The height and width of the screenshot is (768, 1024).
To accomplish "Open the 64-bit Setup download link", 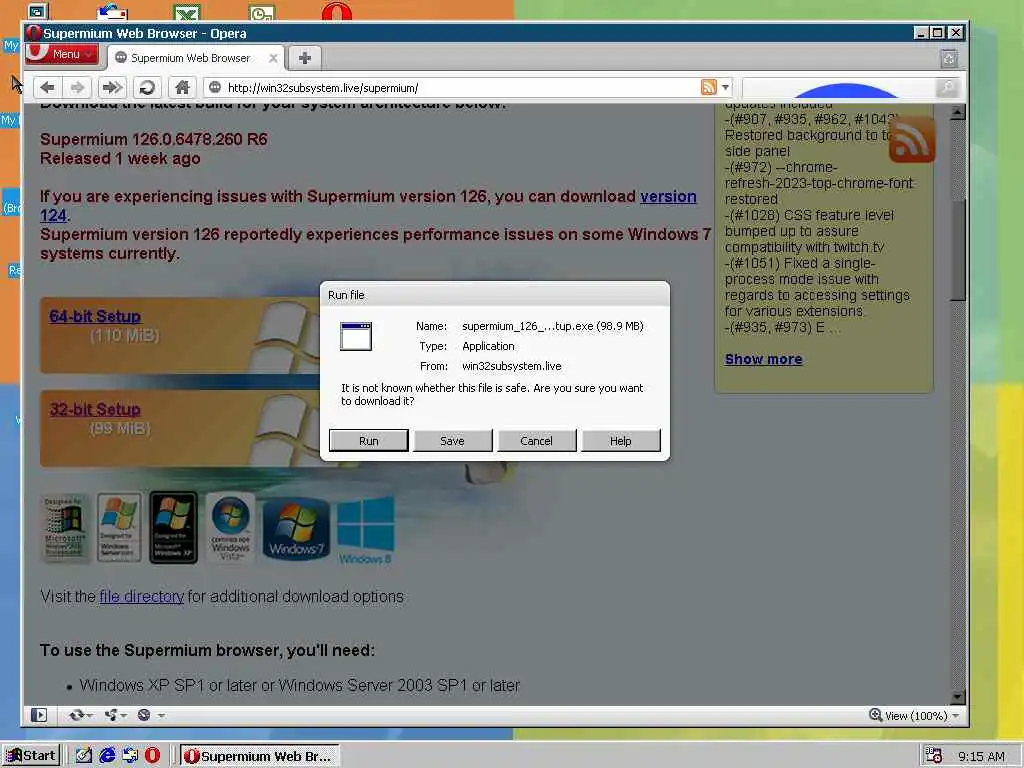I will [x=95, y=316].
